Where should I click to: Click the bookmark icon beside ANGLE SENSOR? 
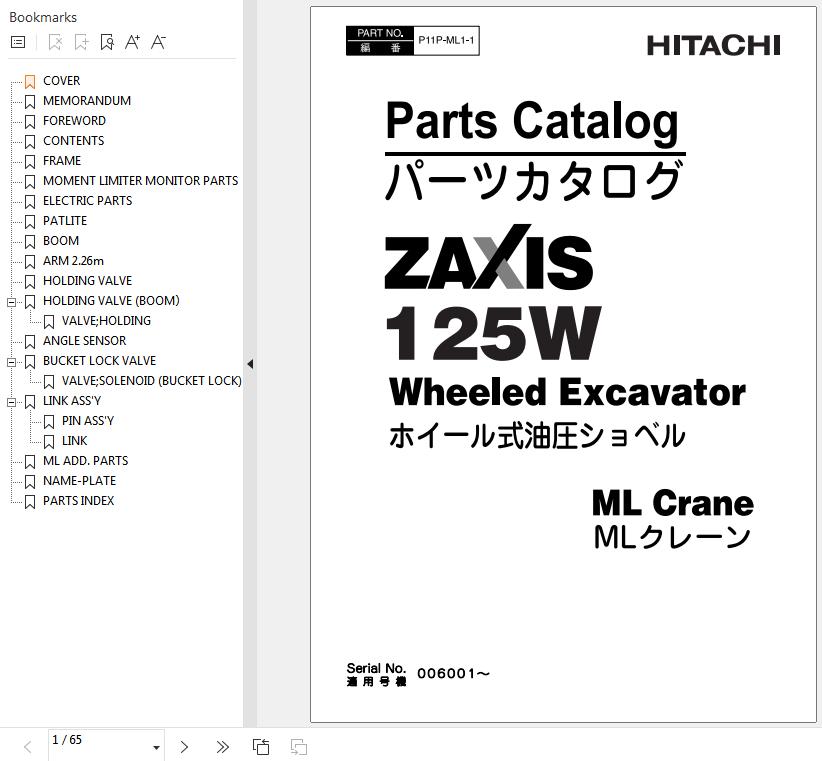coord(30,342)
